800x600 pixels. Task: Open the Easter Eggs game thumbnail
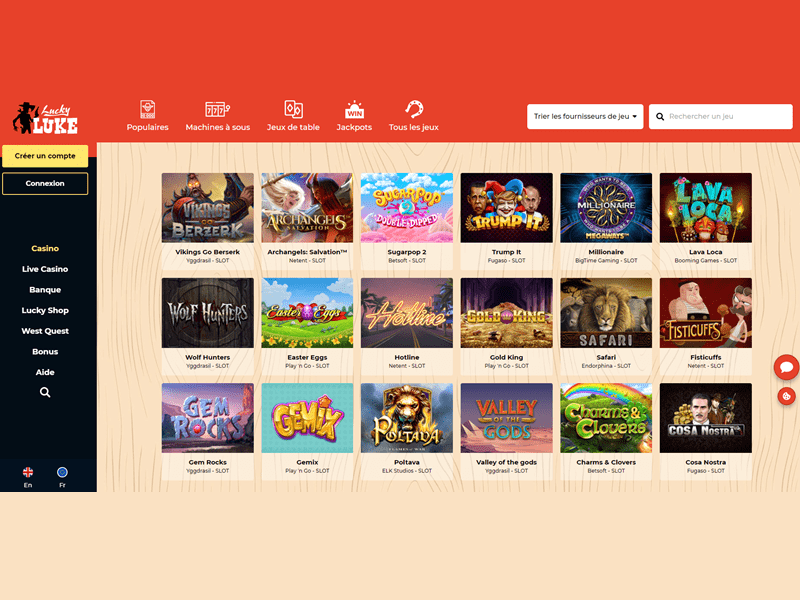point(307,313)
